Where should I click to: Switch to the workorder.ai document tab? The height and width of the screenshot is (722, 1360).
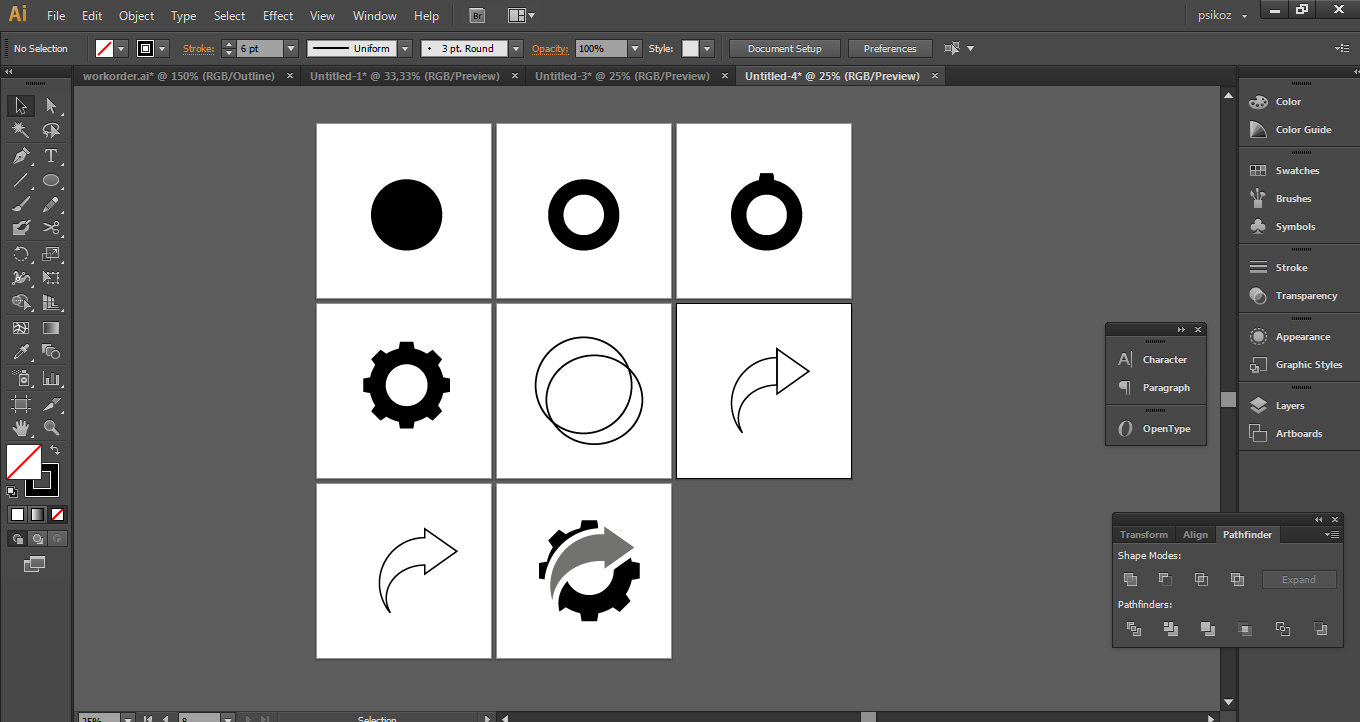tap(178, 76)
